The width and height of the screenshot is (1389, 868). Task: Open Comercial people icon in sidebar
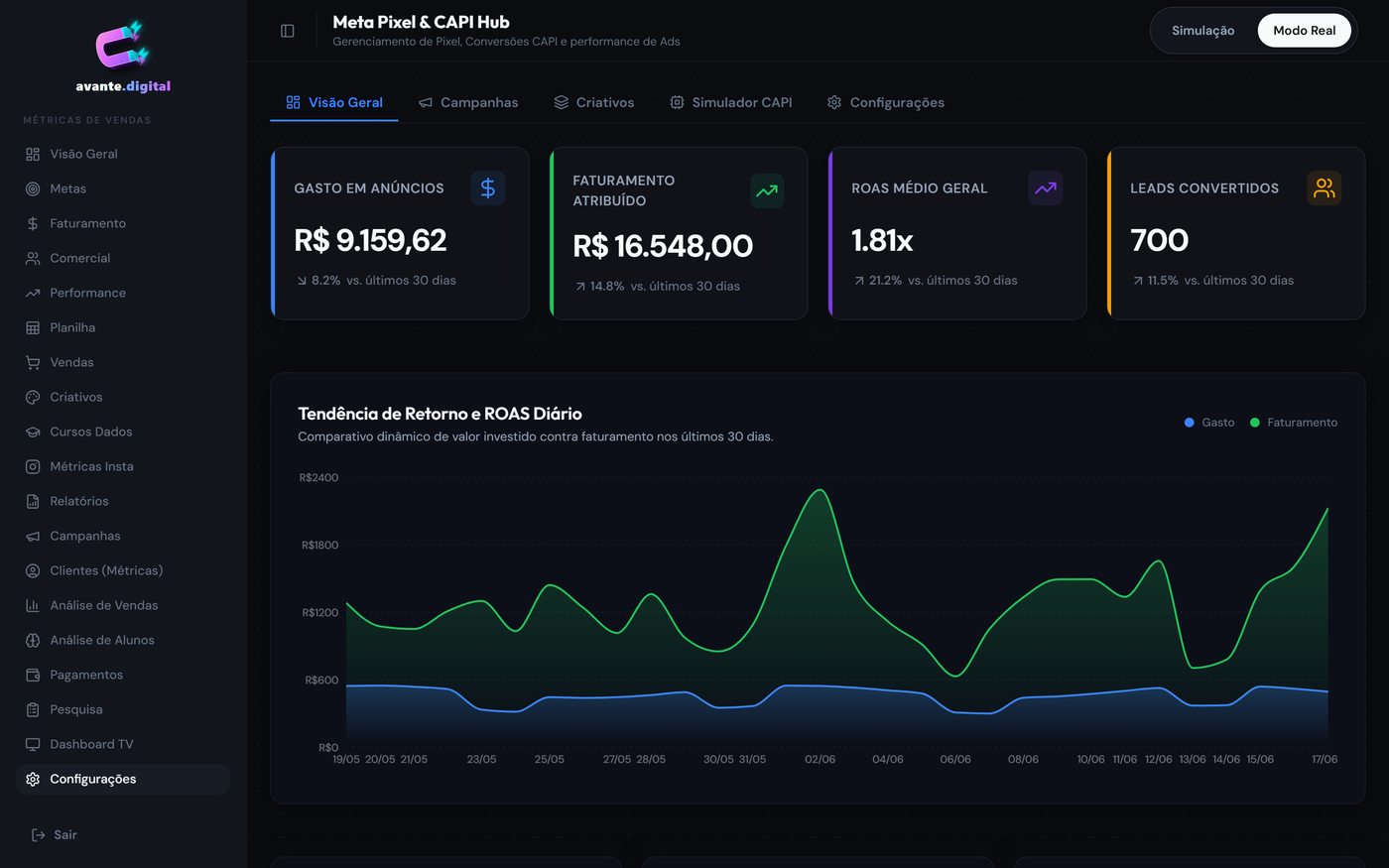(33, 258)
